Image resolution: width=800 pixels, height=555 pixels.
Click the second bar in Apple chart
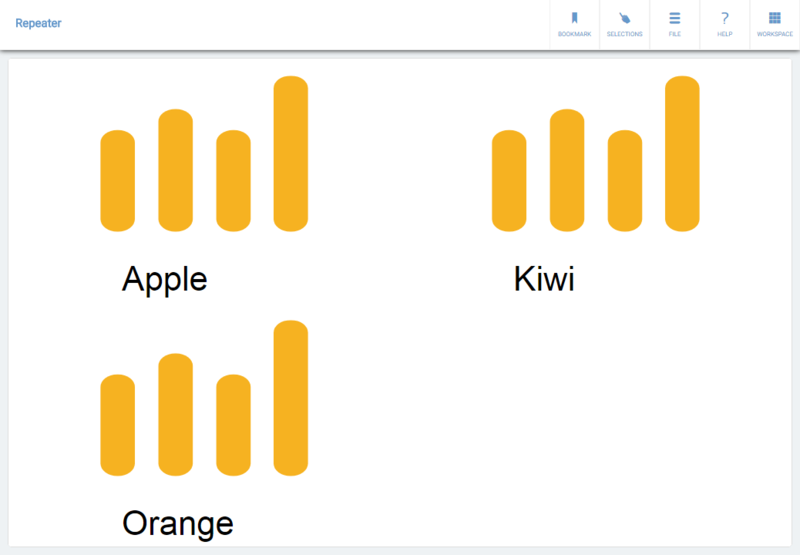click(176, 170)
